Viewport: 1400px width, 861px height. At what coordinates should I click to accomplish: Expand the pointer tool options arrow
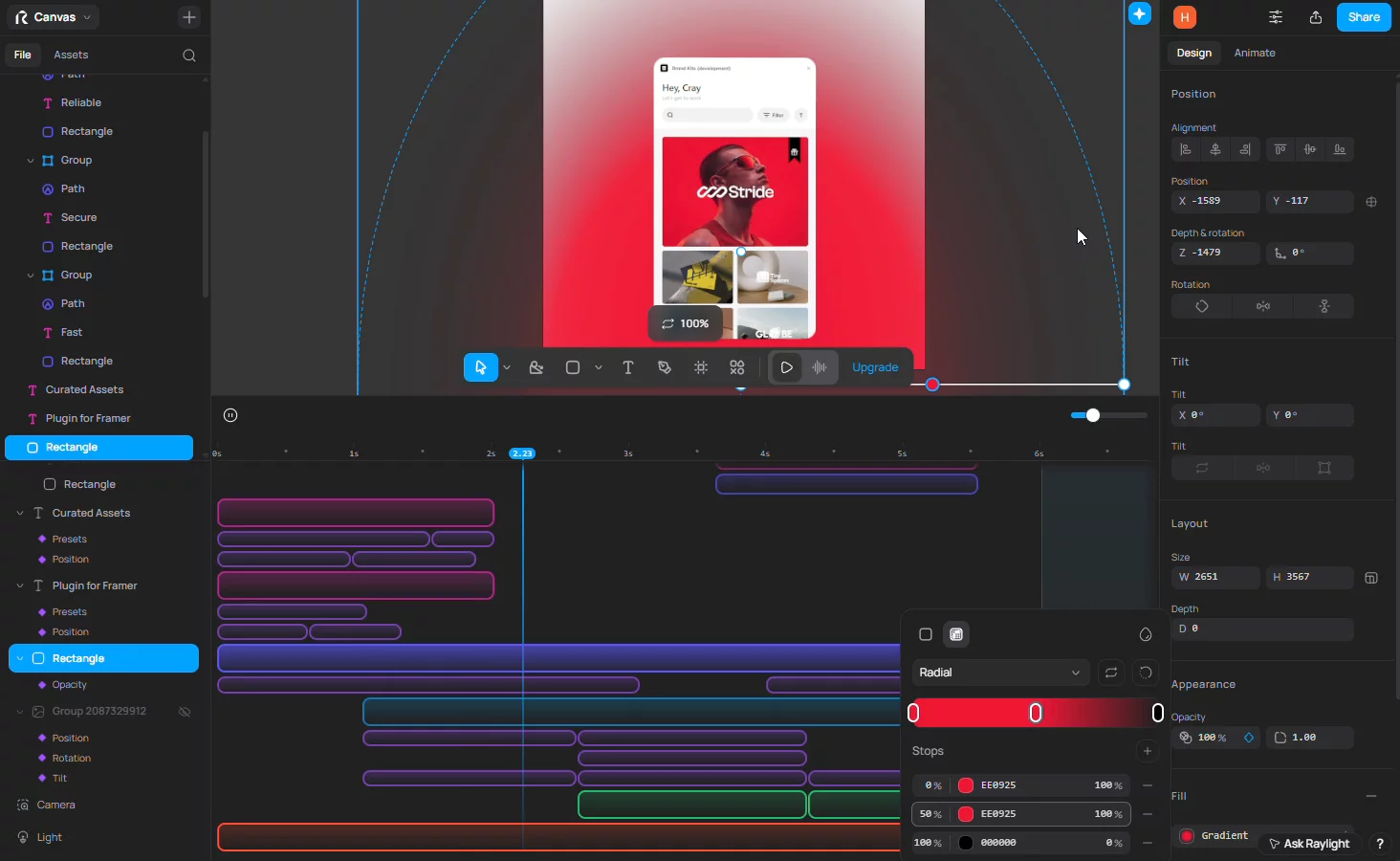(507, 367)
